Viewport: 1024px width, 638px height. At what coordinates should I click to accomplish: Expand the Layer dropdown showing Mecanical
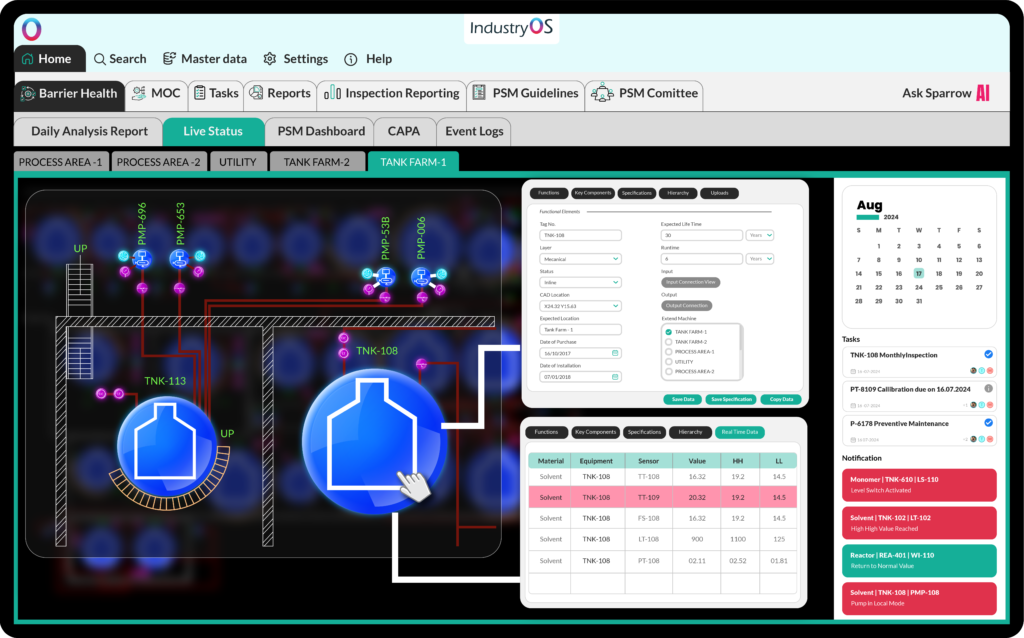tap(580, 258)
